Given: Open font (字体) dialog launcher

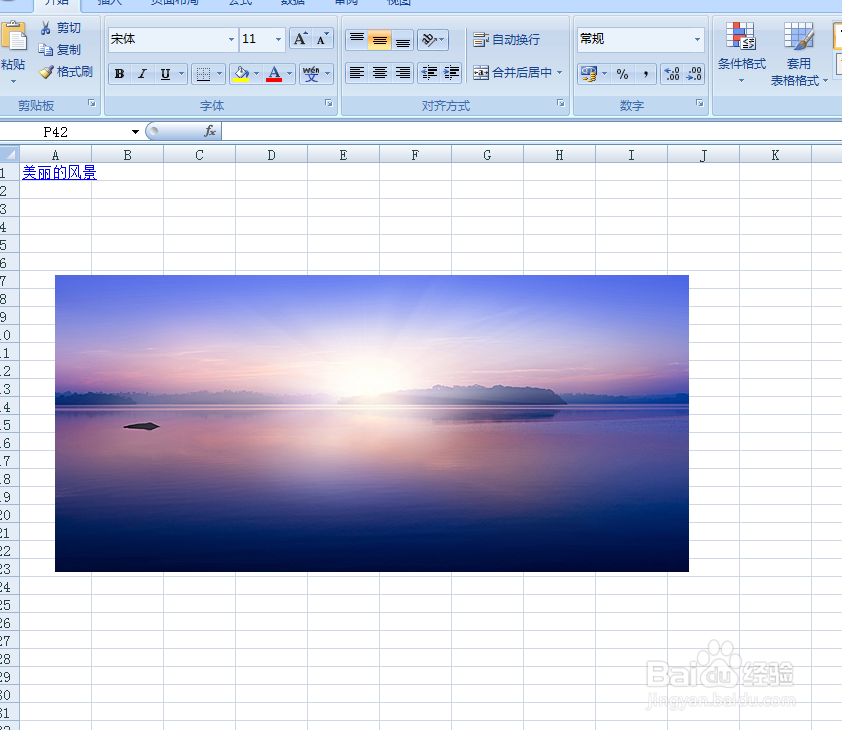Looking at the screenshot, I should point(329,103).
